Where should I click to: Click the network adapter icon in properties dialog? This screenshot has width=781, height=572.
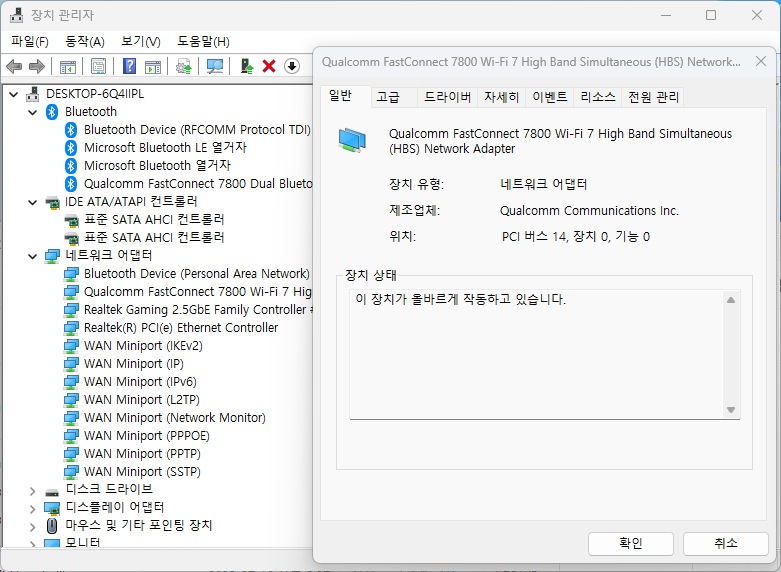352,140
